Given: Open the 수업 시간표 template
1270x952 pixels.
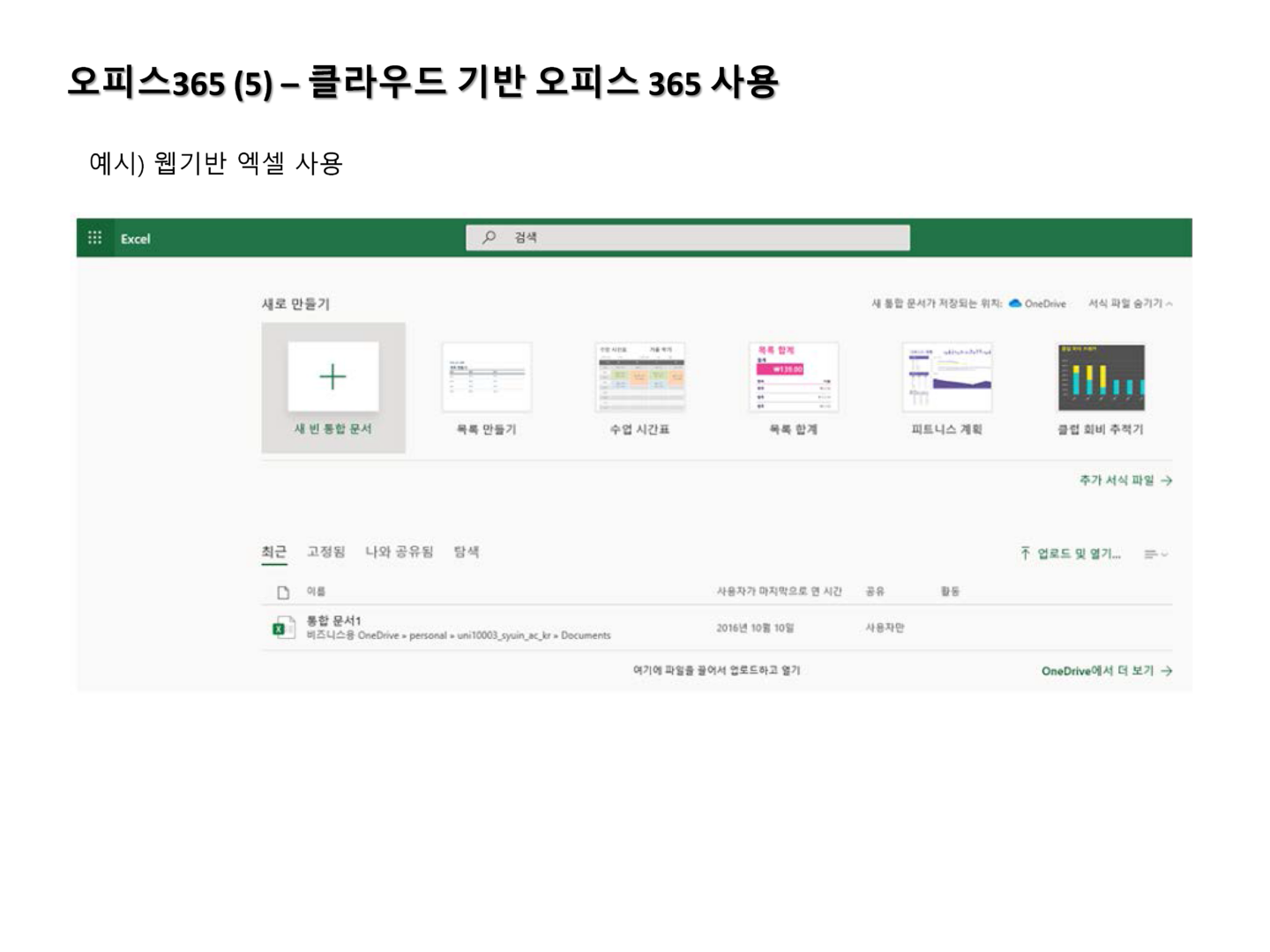Looking at the screenshot, I should click(639, 389).
